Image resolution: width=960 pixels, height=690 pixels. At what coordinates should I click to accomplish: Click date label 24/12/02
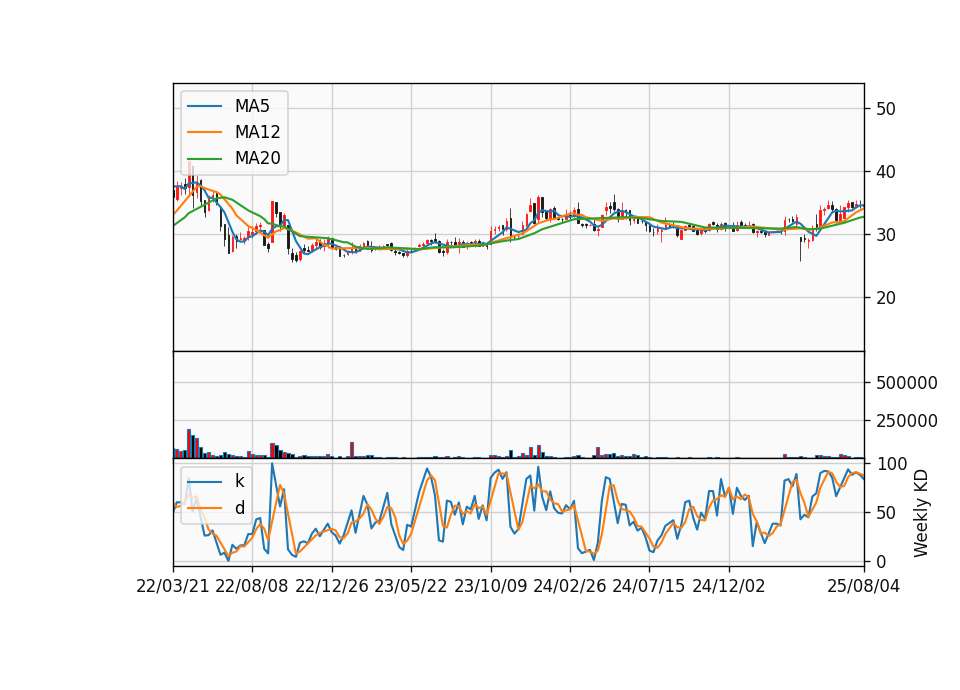[729, 586]
